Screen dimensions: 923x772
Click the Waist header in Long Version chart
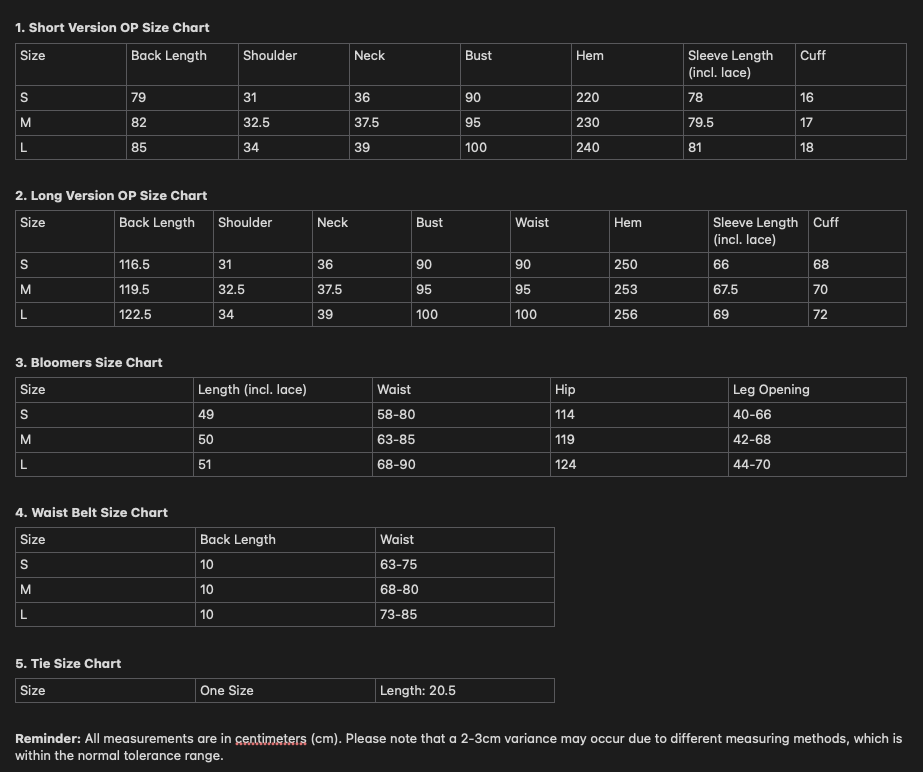[x=531, y=223]
